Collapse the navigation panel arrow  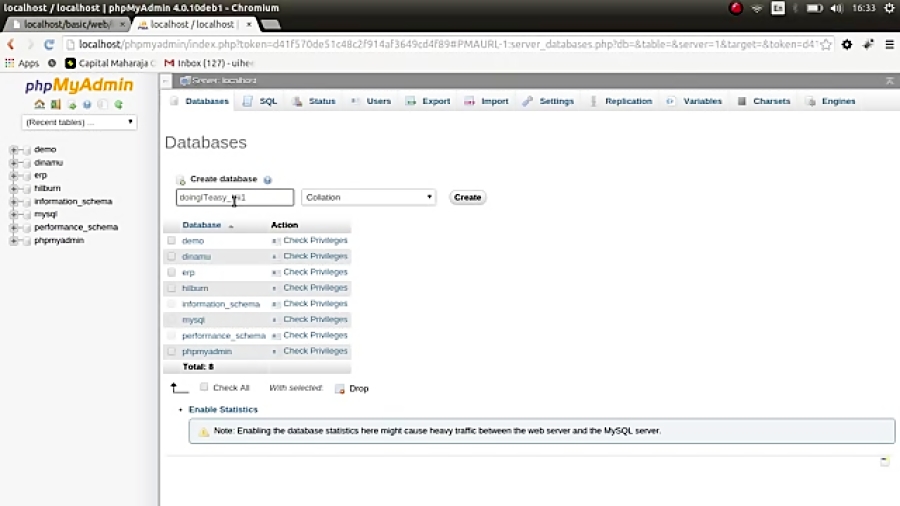pos(165,81)
